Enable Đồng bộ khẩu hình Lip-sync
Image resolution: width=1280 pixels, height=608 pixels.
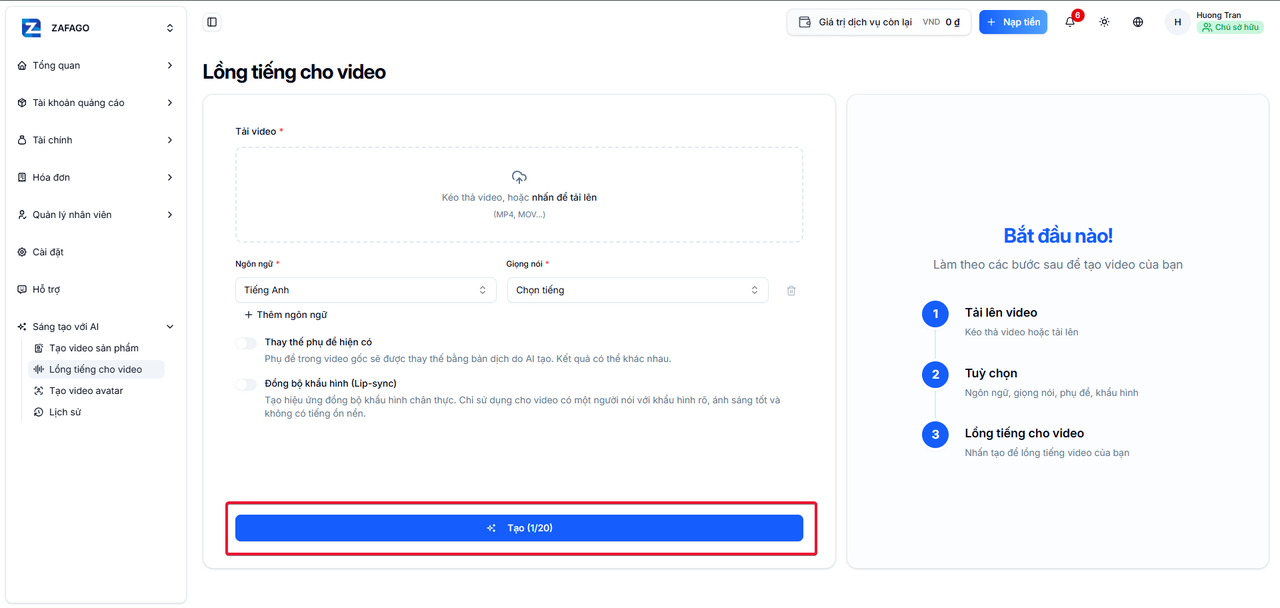coord(246,384)
